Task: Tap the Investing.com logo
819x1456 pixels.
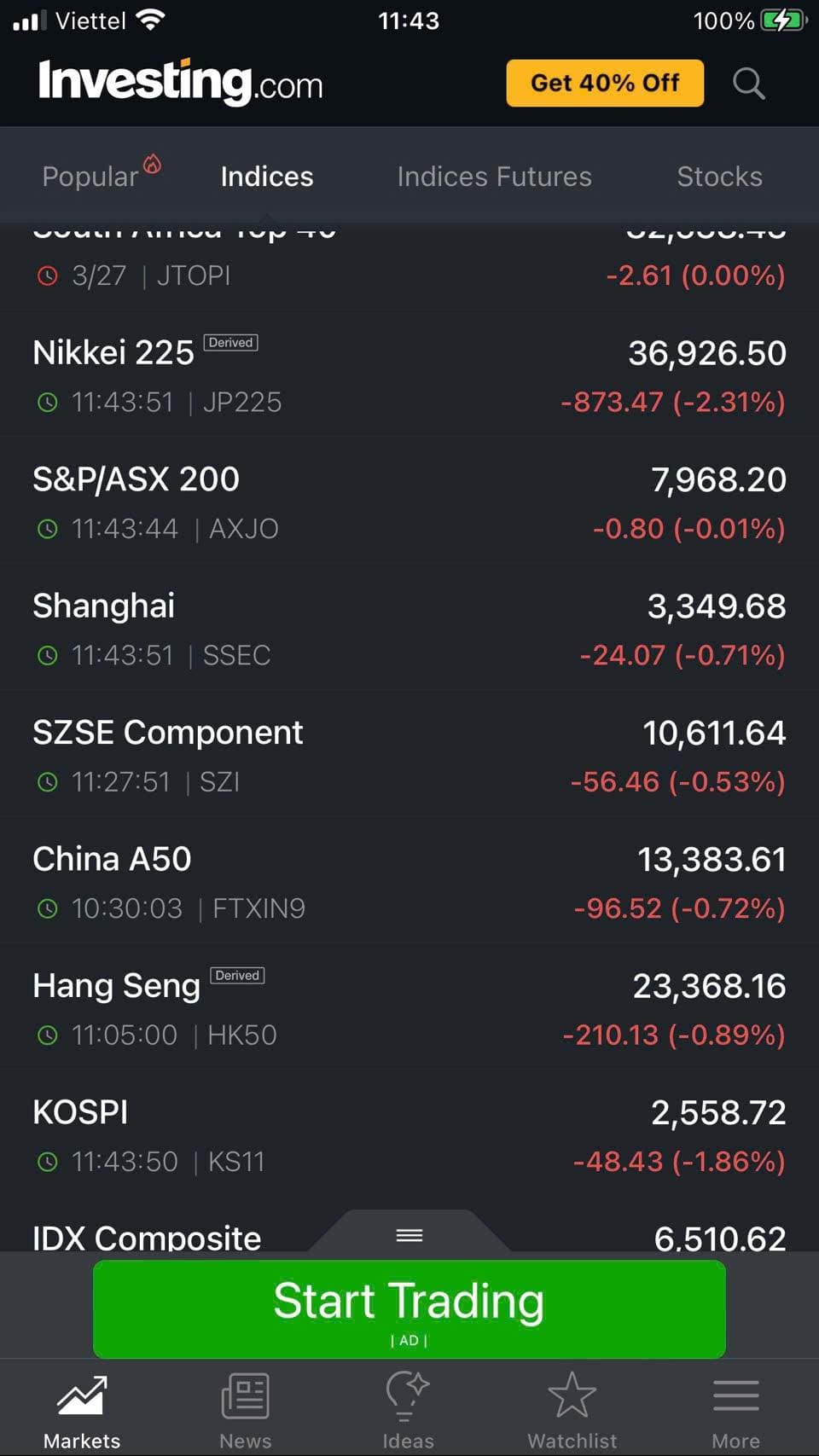Action: click(x=181, y=83)
